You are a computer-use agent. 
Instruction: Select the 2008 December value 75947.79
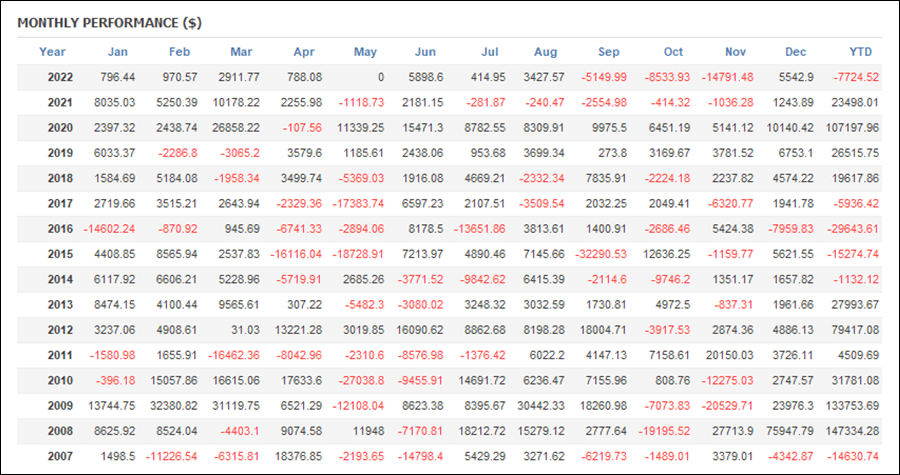pos(789,431)
